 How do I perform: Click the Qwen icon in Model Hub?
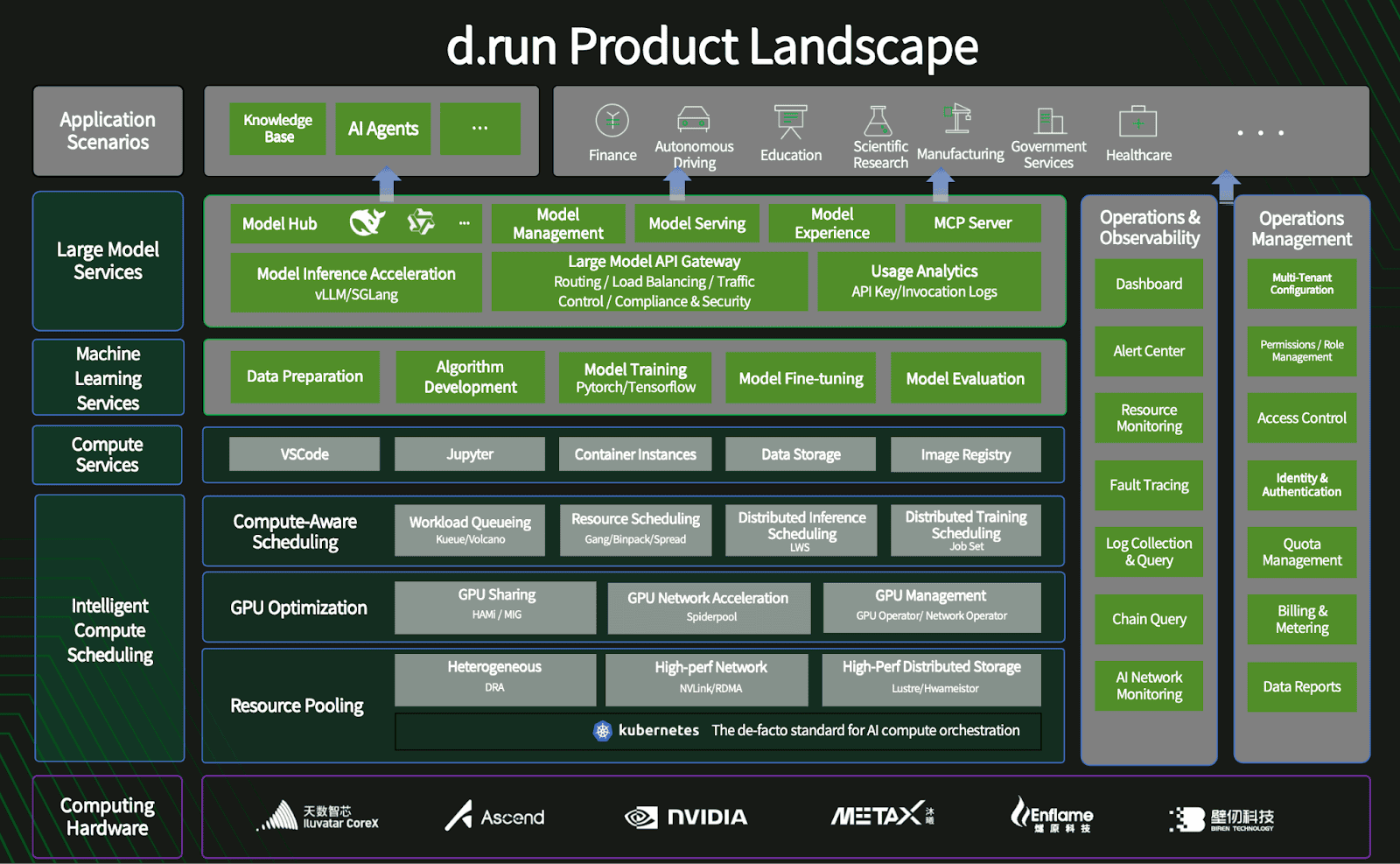tap(421, 221)
